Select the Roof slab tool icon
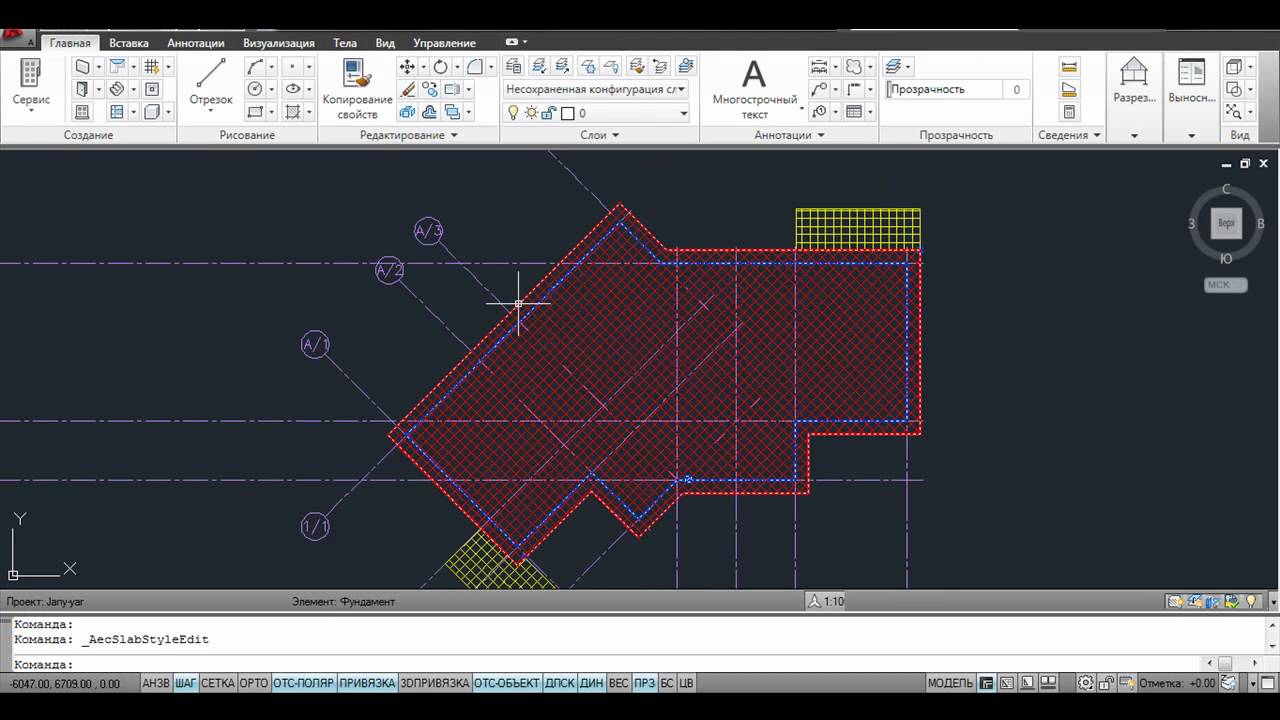This screenshot has width=1280, height=720. (x=117, y=67)
